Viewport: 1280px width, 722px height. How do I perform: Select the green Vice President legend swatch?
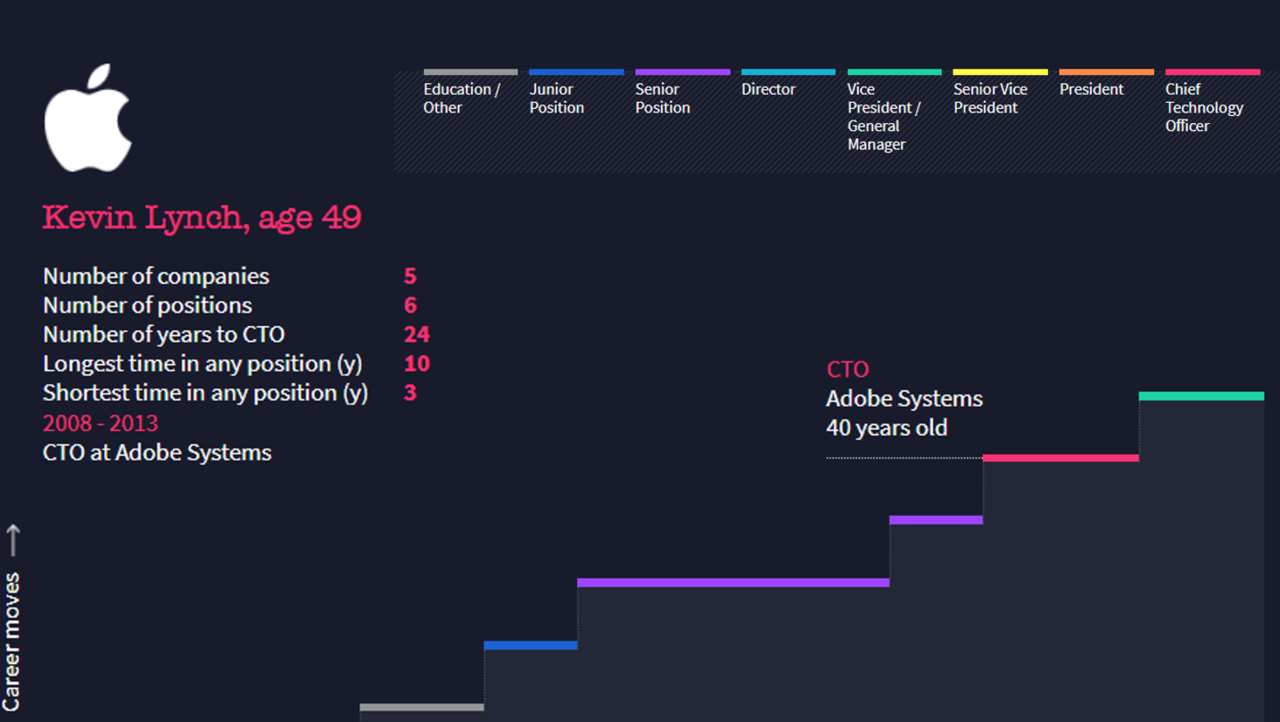(894, 72)
